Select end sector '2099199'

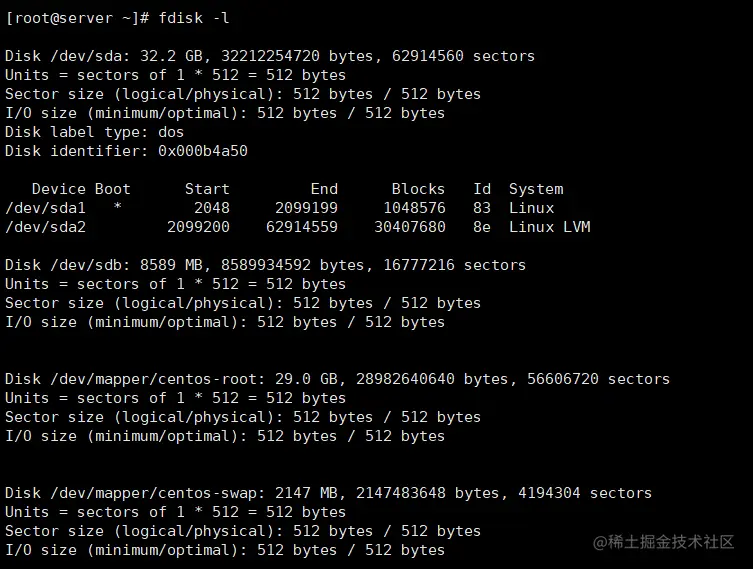(306, 208)
